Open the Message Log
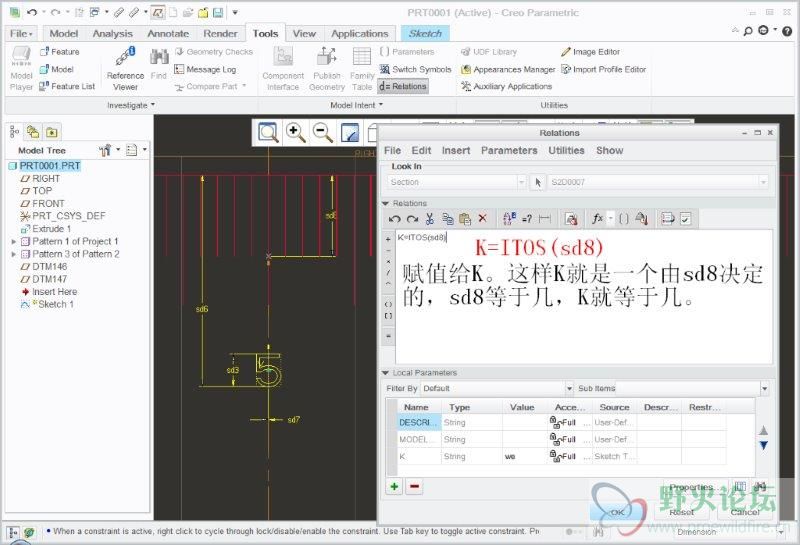The image size is (800, 545). (205, 69)
